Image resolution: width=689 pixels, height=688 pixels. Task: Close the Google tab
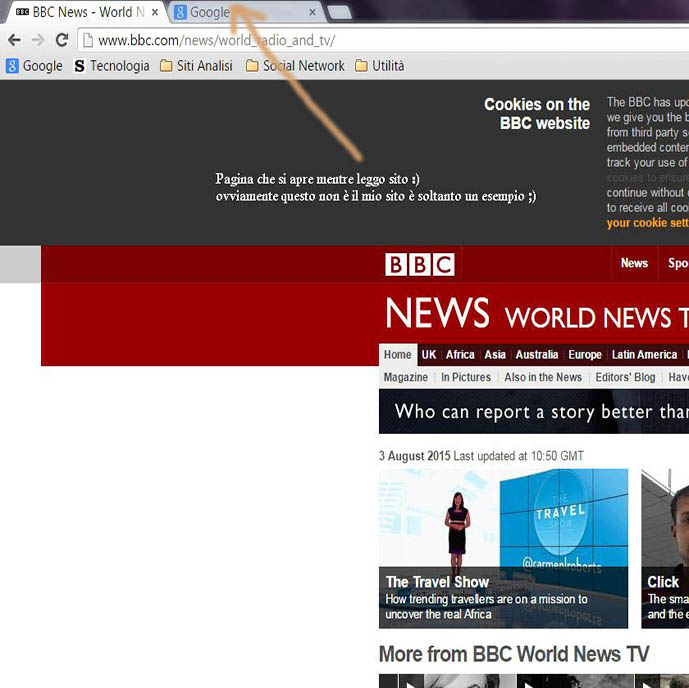click(312, 12)
